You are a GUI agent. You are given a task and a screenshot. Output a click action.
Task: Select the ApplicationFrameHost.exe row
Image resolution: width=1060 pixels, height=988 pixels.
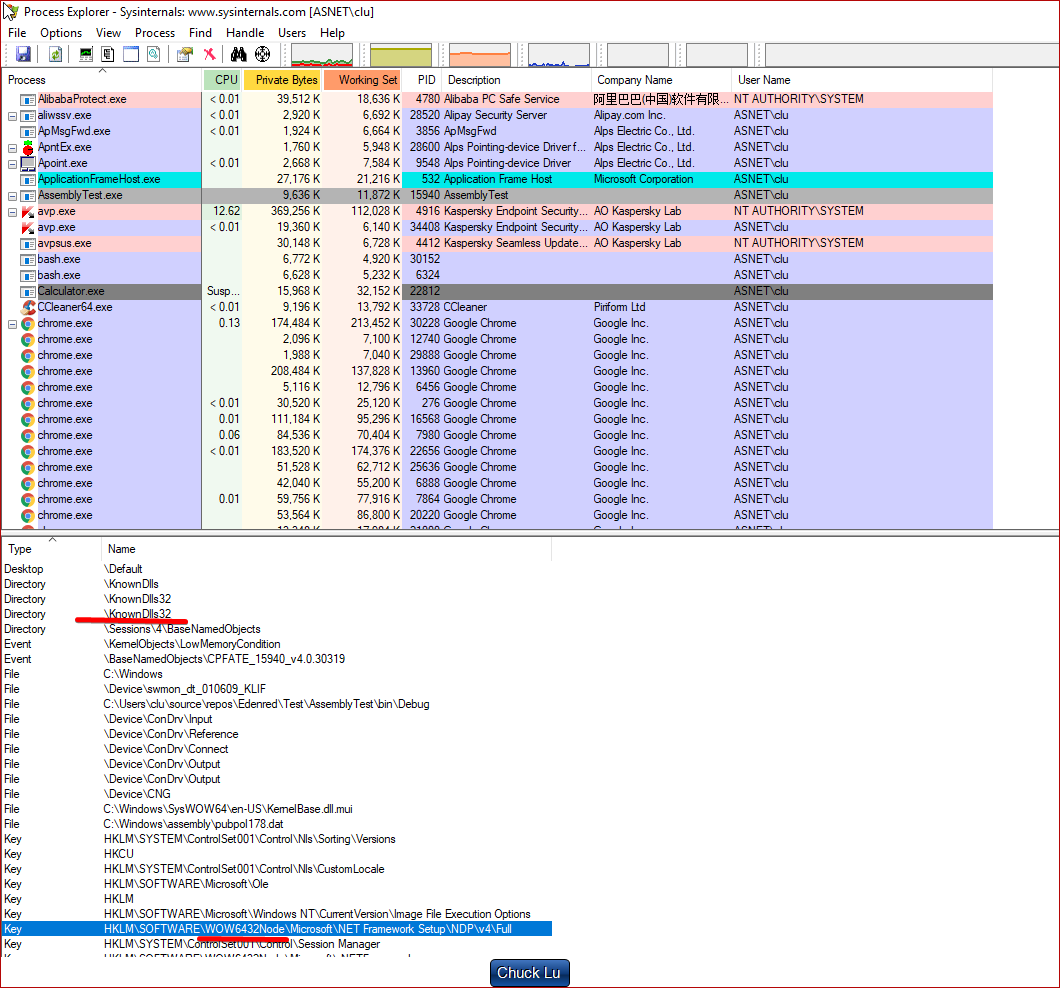pyautogui.click(x=497, y=179)
